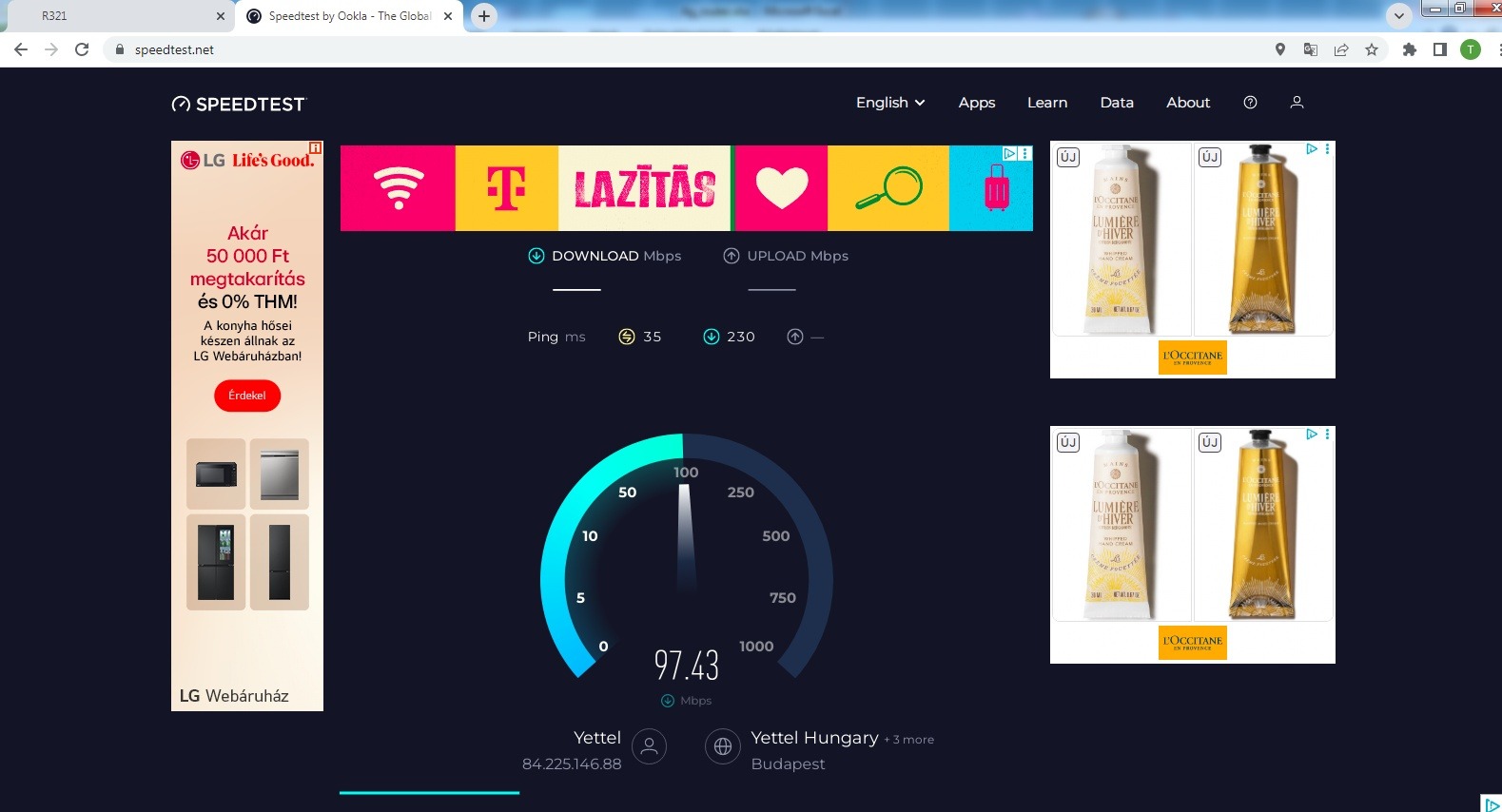1502x812 pixels.
Task: Open the Learn menu item
Action: tap(1047, 103)
